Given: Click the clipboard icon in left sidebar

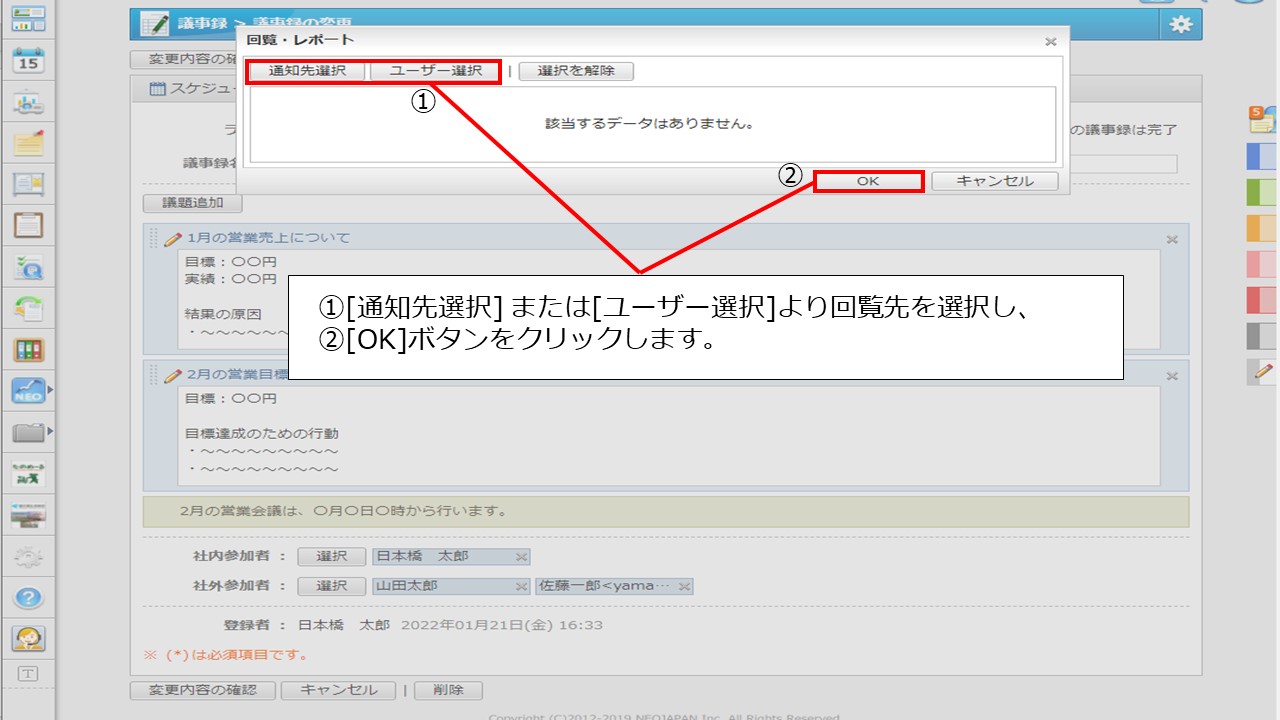Looking at the screenshot, I should click(28, 225).
